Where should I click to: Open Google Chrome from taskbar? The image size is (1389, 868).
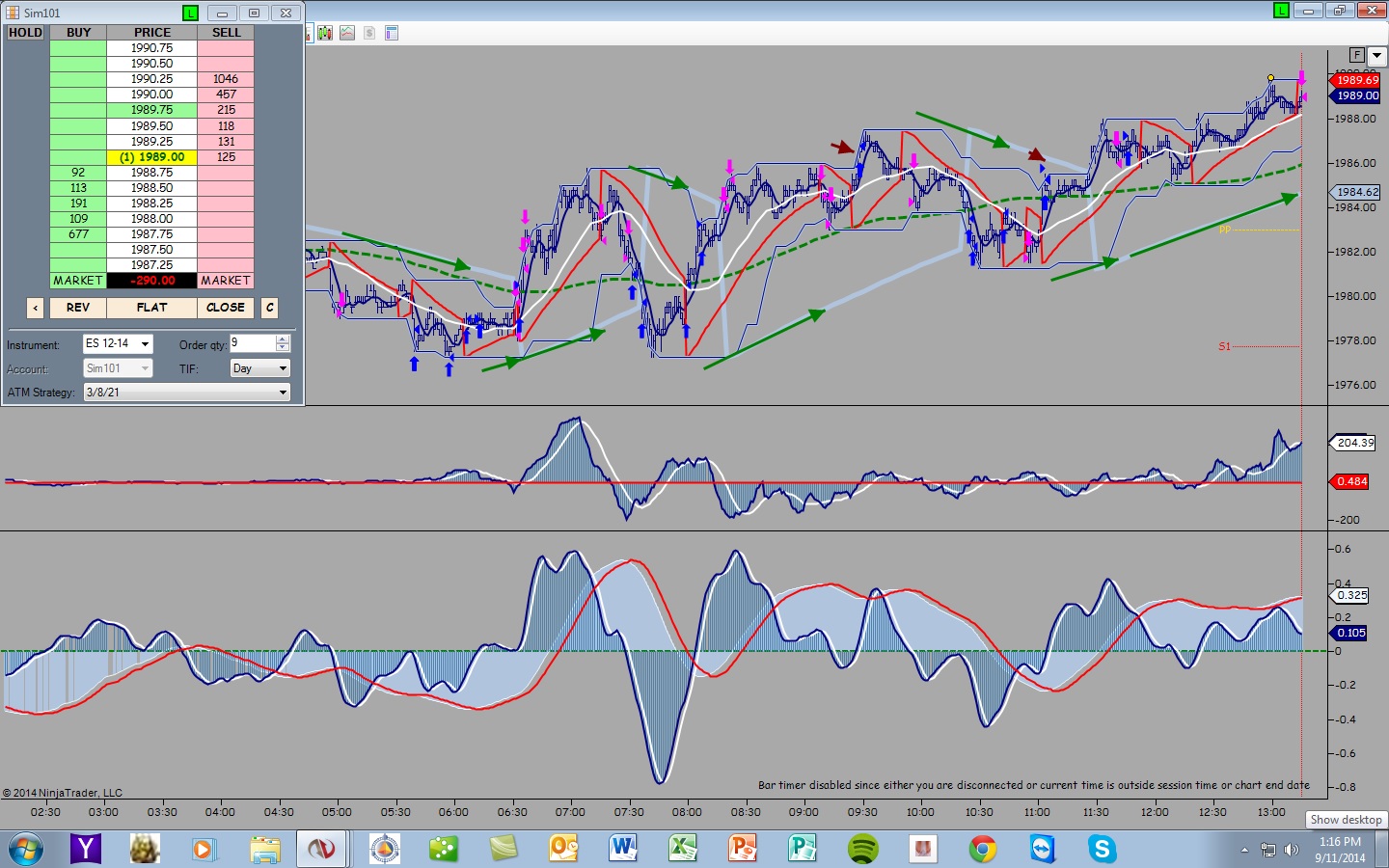pos(983,849)
